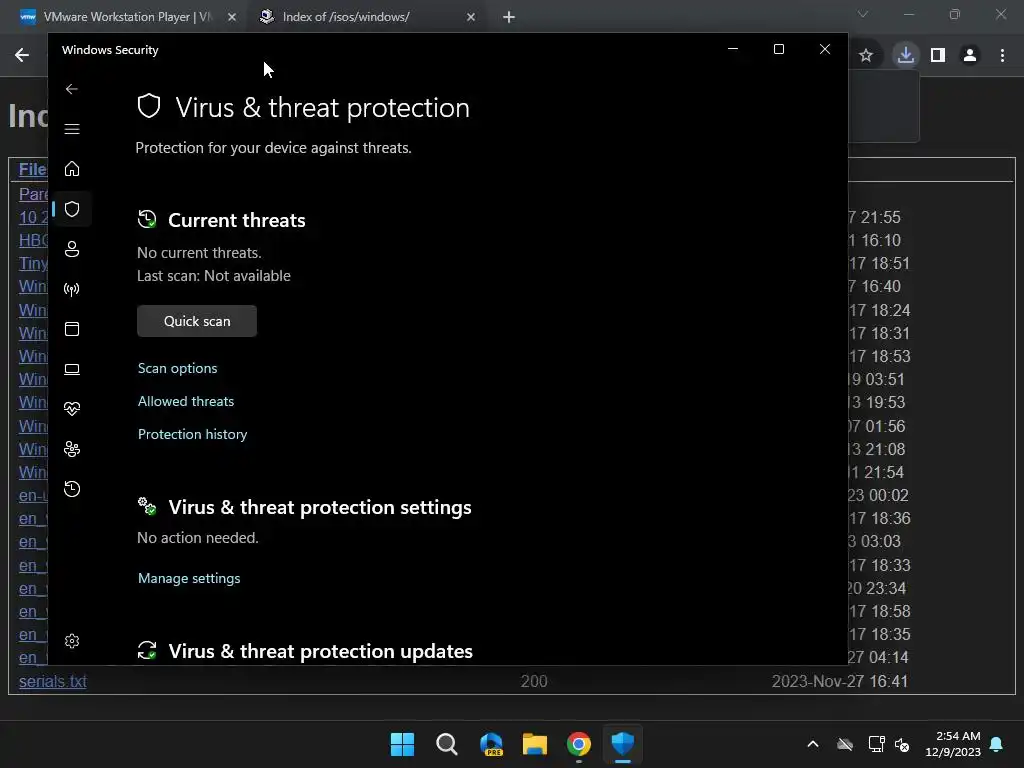Open the browser profile icon
Viewport: 1024px width, 768px height.
970,56
